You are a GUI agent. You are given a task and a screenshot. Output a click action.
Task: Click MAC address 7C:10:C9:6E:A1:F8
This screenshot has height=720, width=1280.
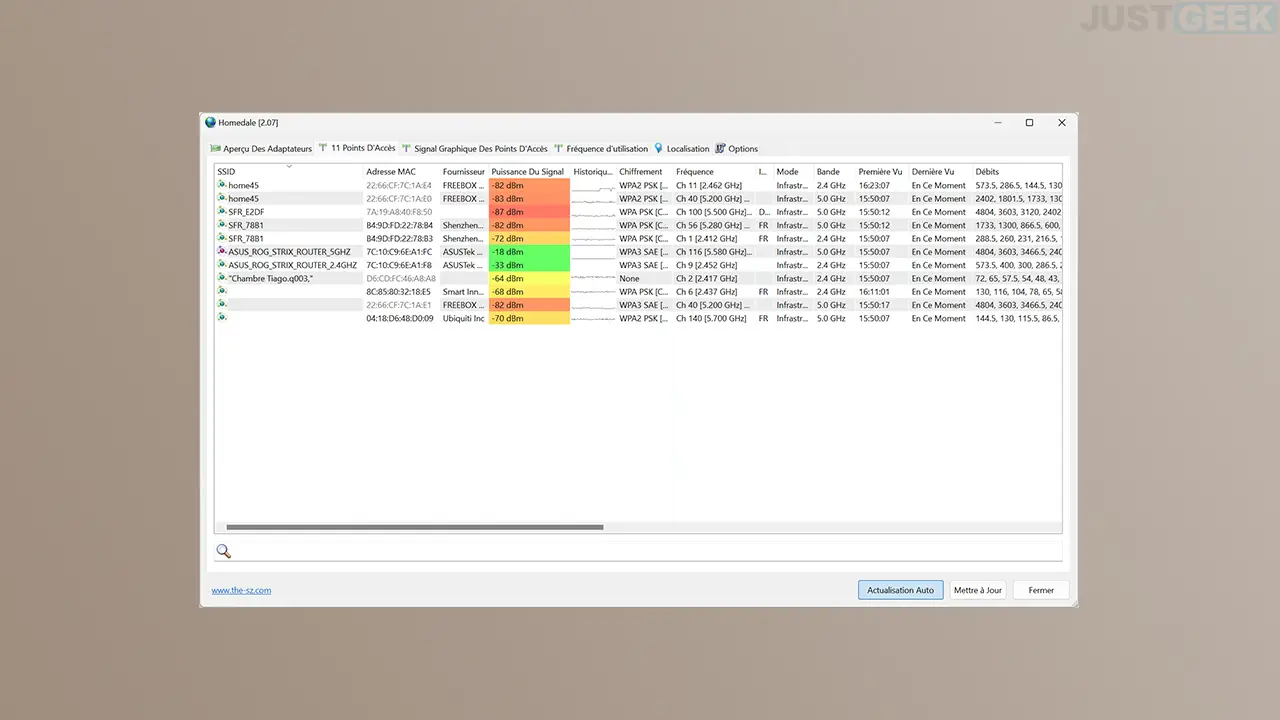[x=399, y=265]
